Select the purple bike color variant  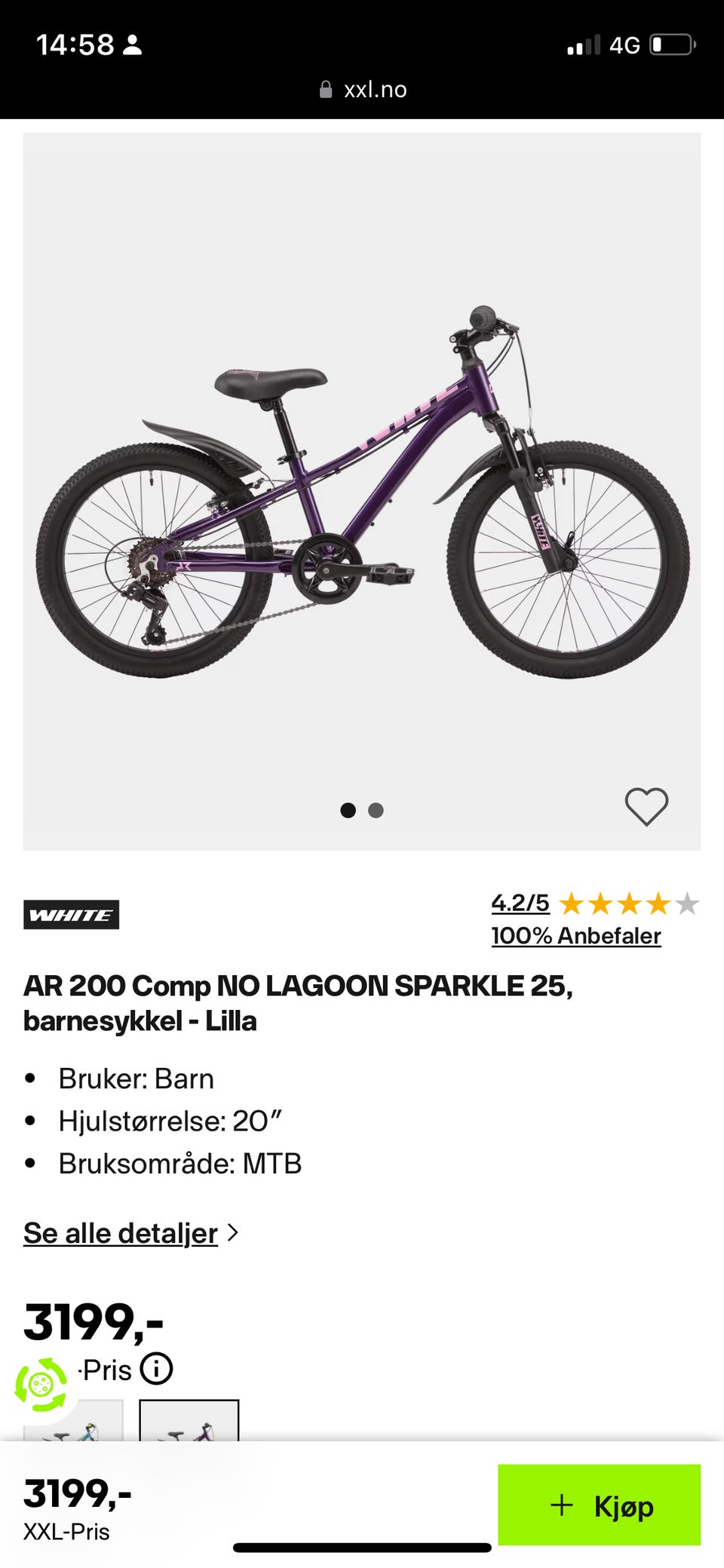click(189, 1421)
